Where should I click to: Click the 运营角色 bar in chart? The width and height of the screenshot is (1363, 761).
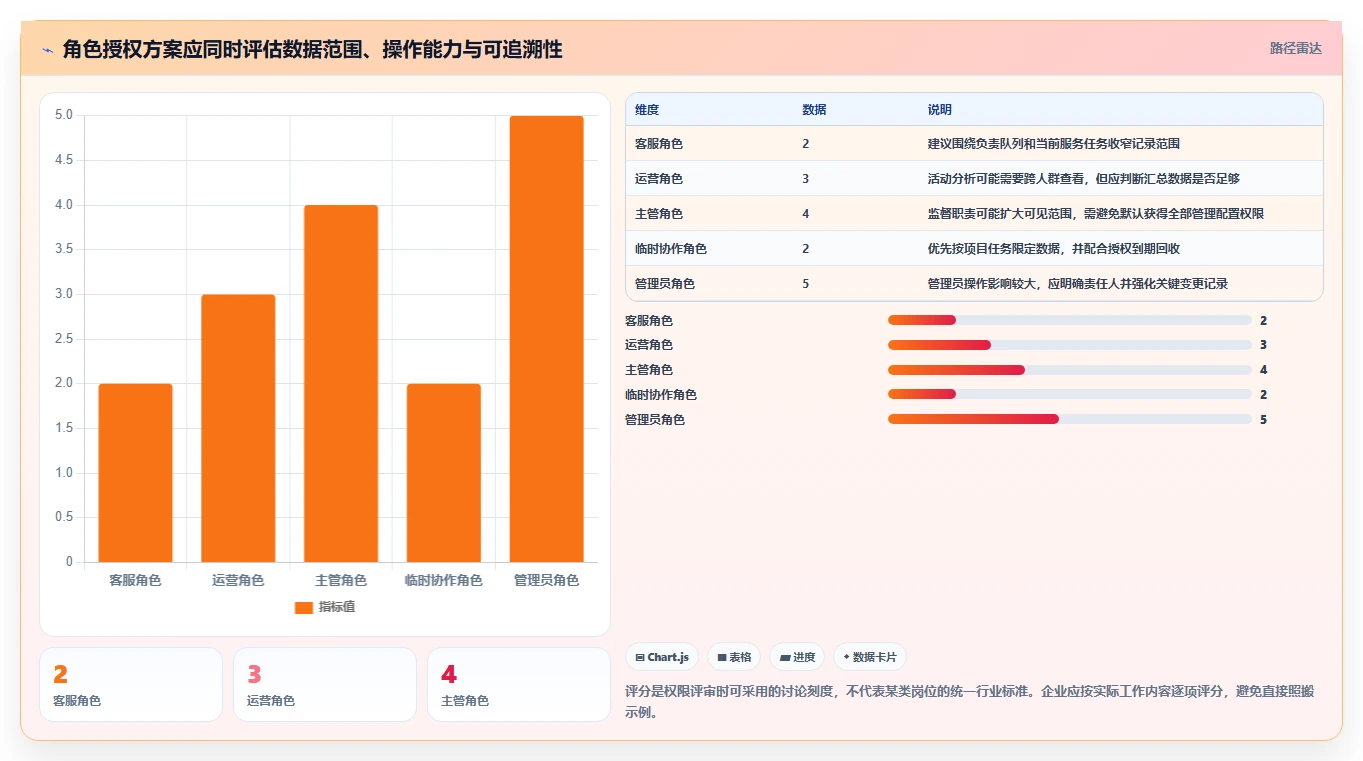pos(238,428)
